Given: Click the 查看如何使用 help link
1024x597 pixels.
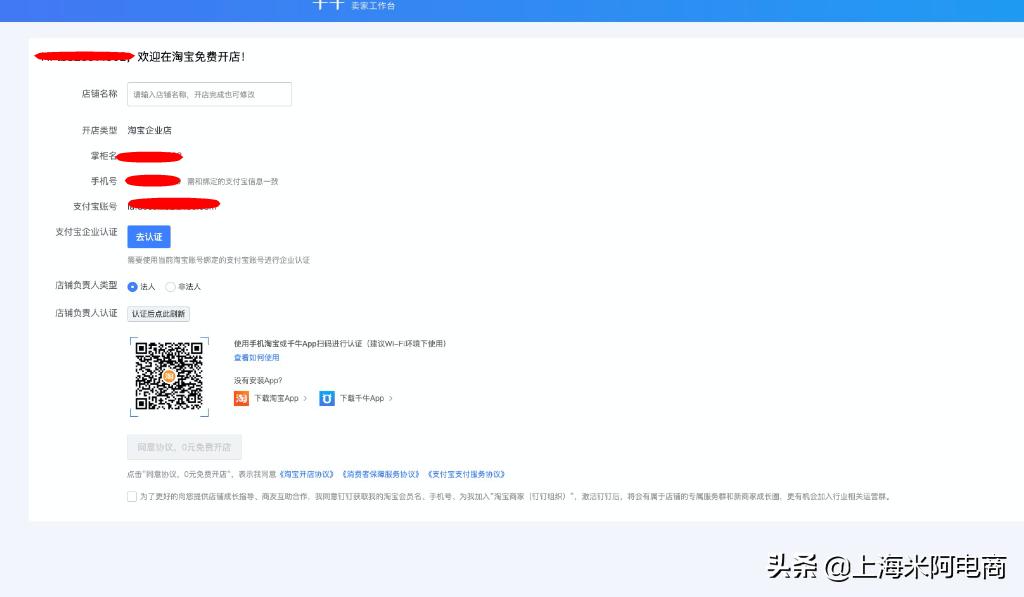Looking at the screenshot, I should [258, 358].
